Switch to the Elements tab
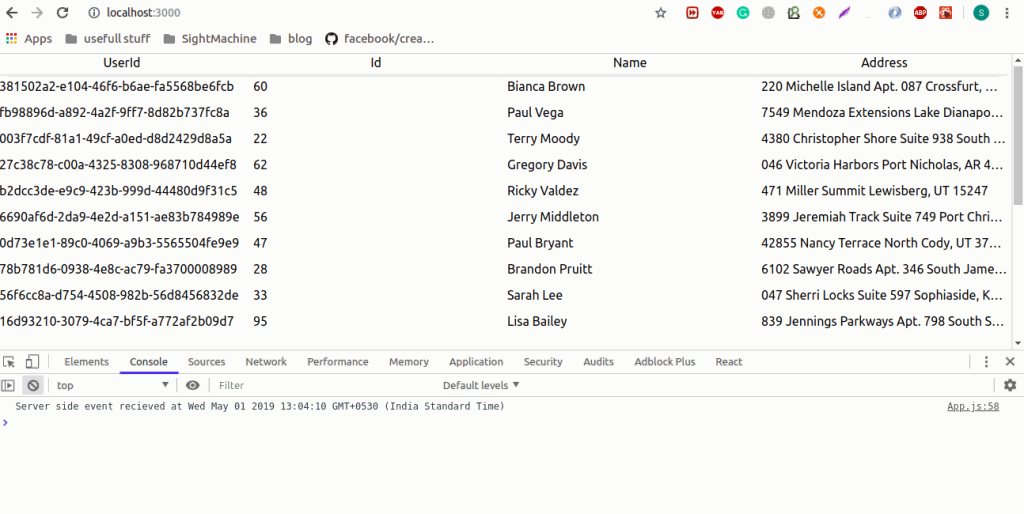The height and width of the screenshot is (514, 1024). [x=86, y=362]
